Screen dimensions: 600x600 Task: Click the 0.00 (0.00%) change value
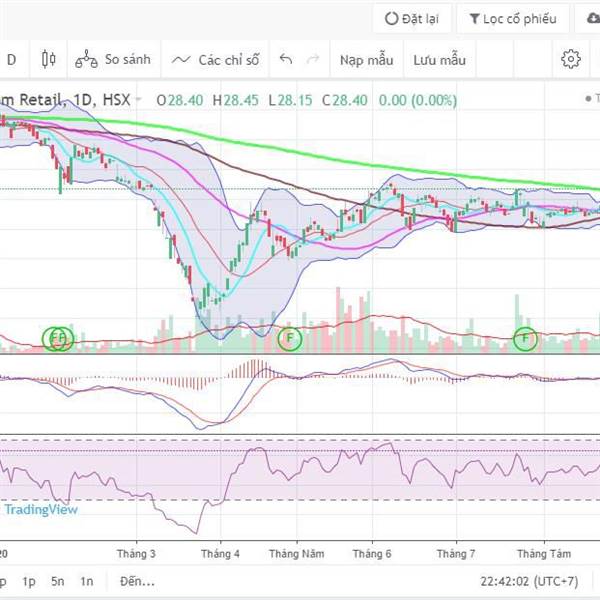point(417,100)
